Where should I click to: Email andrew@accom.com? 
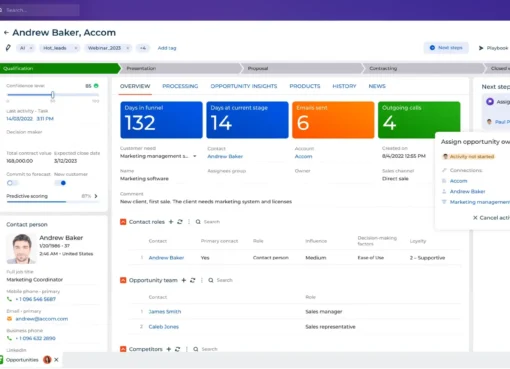coord(42,319)
